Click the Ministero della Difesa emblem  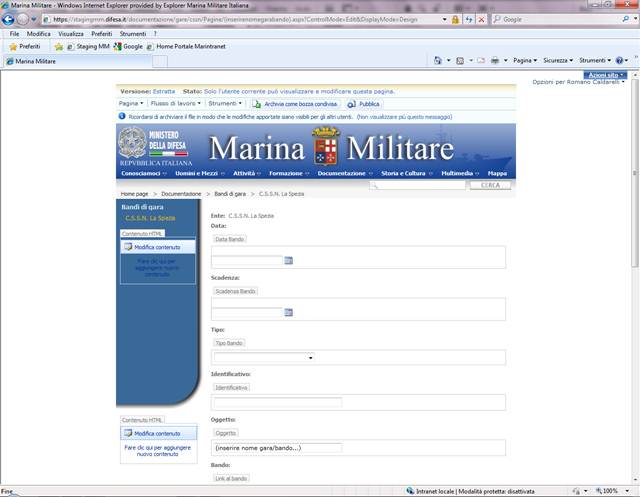132,142
